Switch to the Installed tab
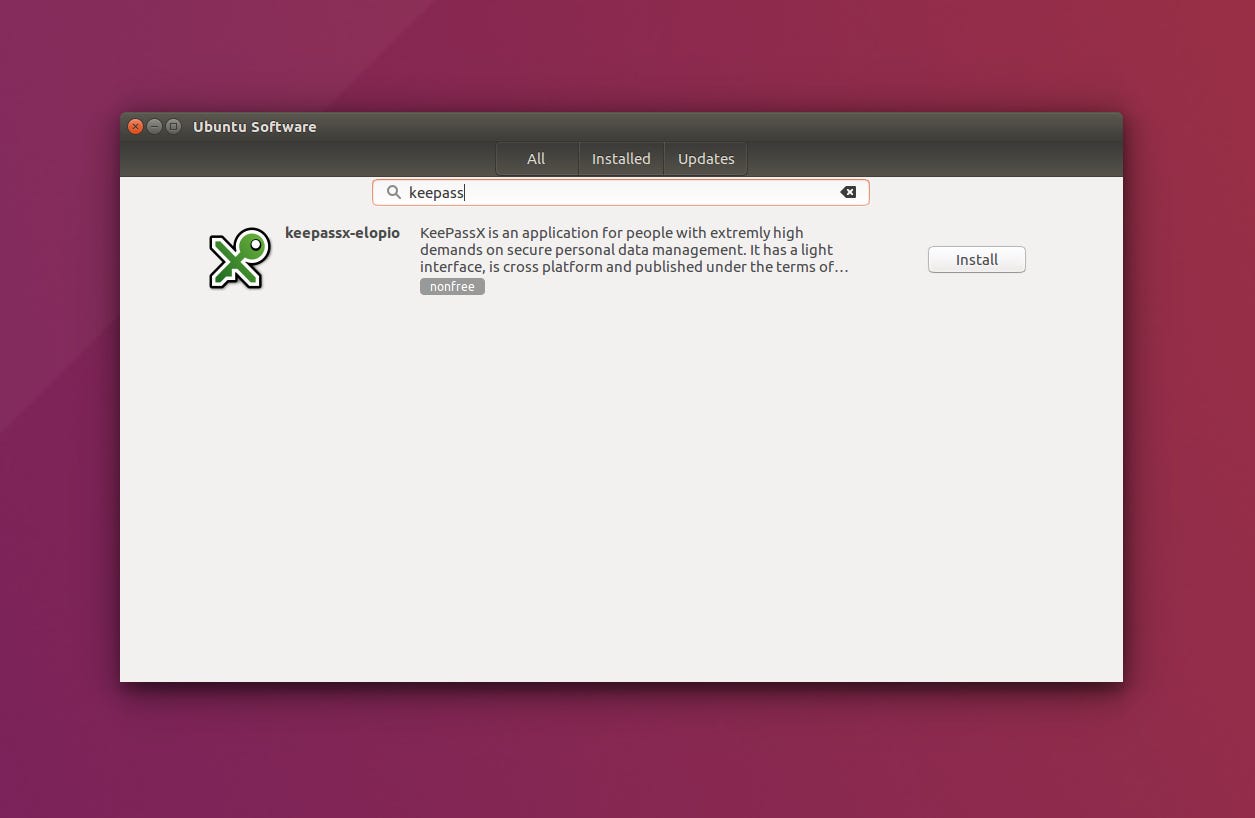 (x=620, y=158)
